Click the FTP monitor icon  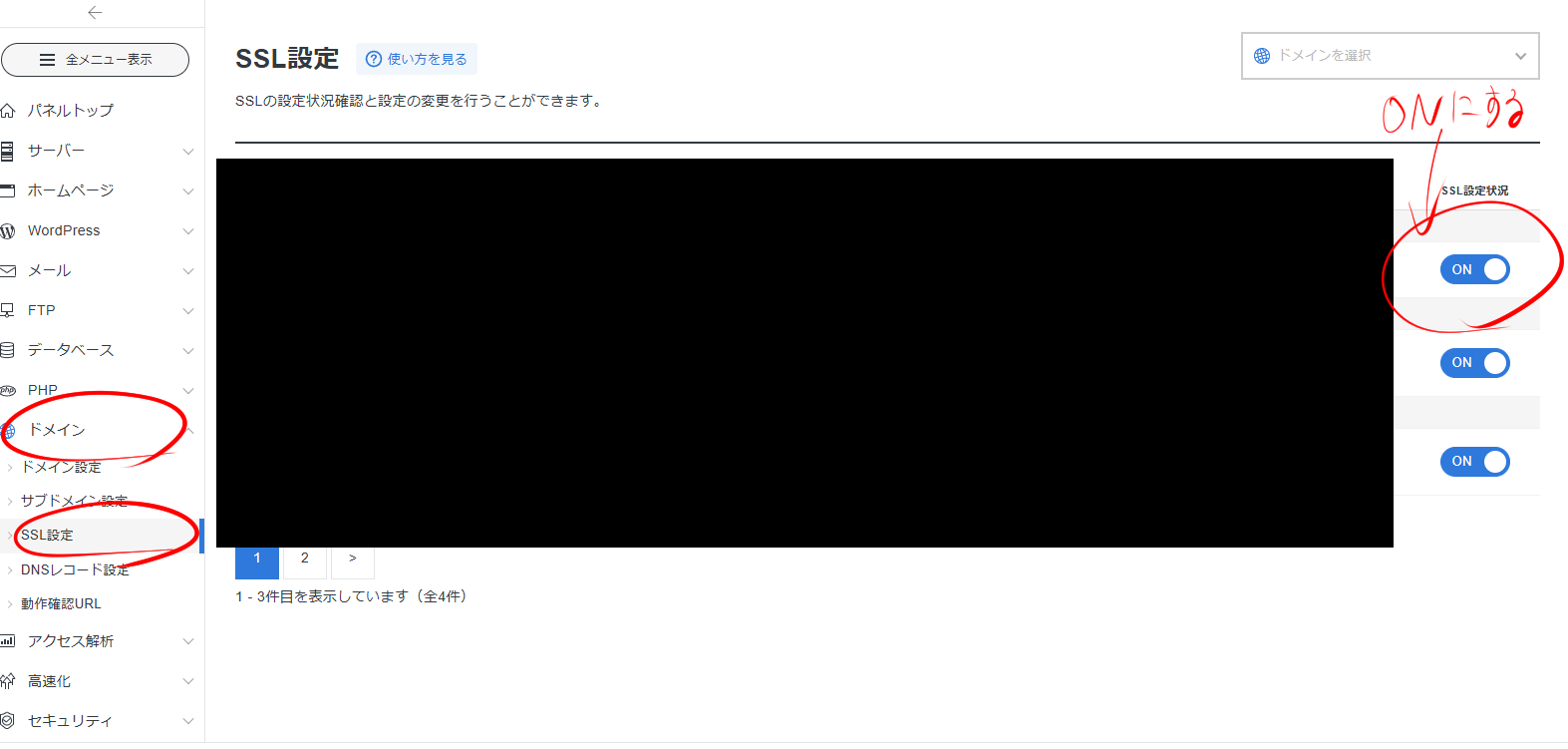click(7, 310)
